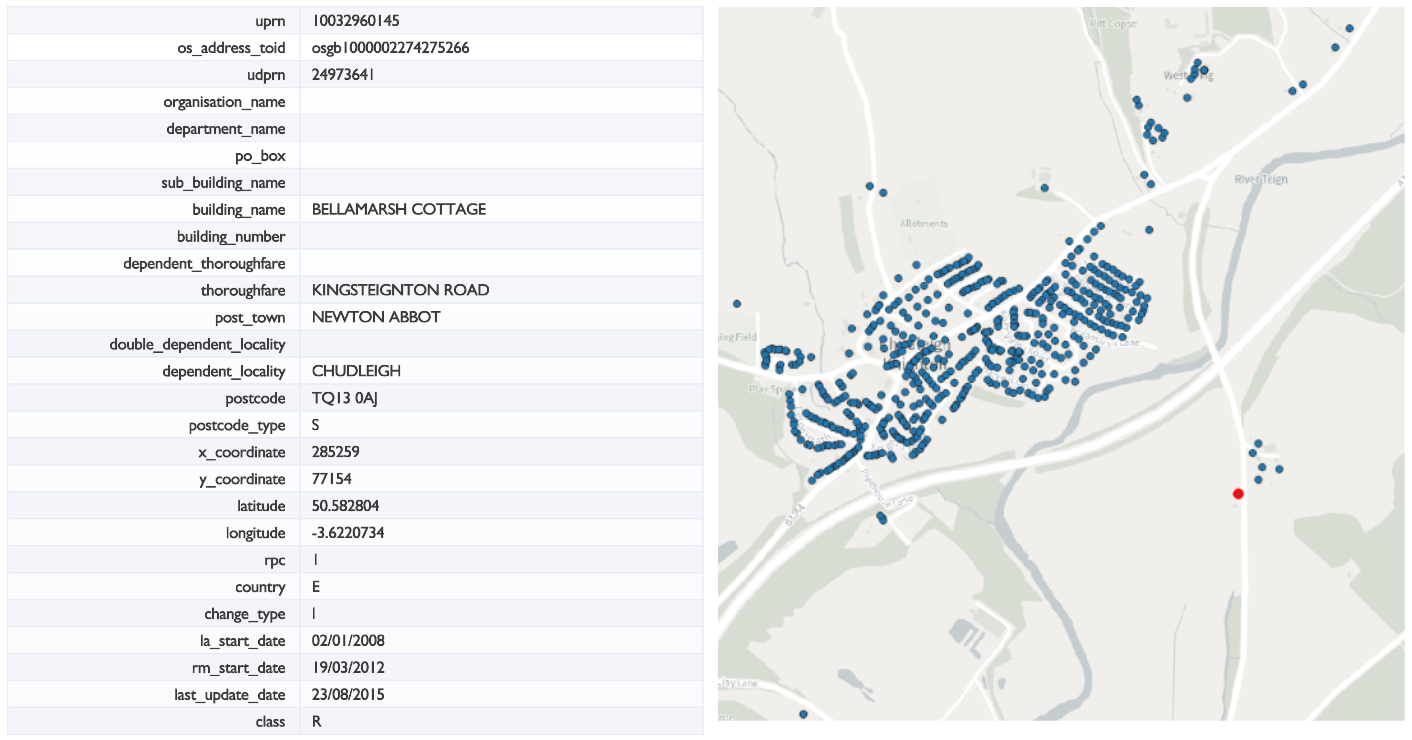Select a marker near the Play Space
Image resolution: width=1412 pixels, height=740 pixels.
tap(801, 389)
